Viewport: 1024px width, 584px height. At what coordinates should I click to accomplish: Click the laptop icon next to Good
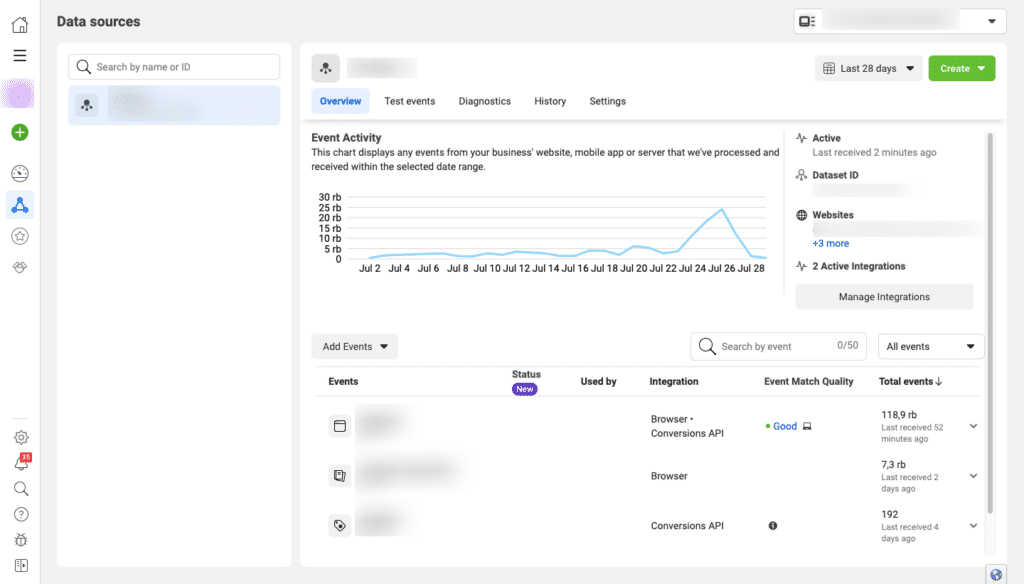(807, 427)
